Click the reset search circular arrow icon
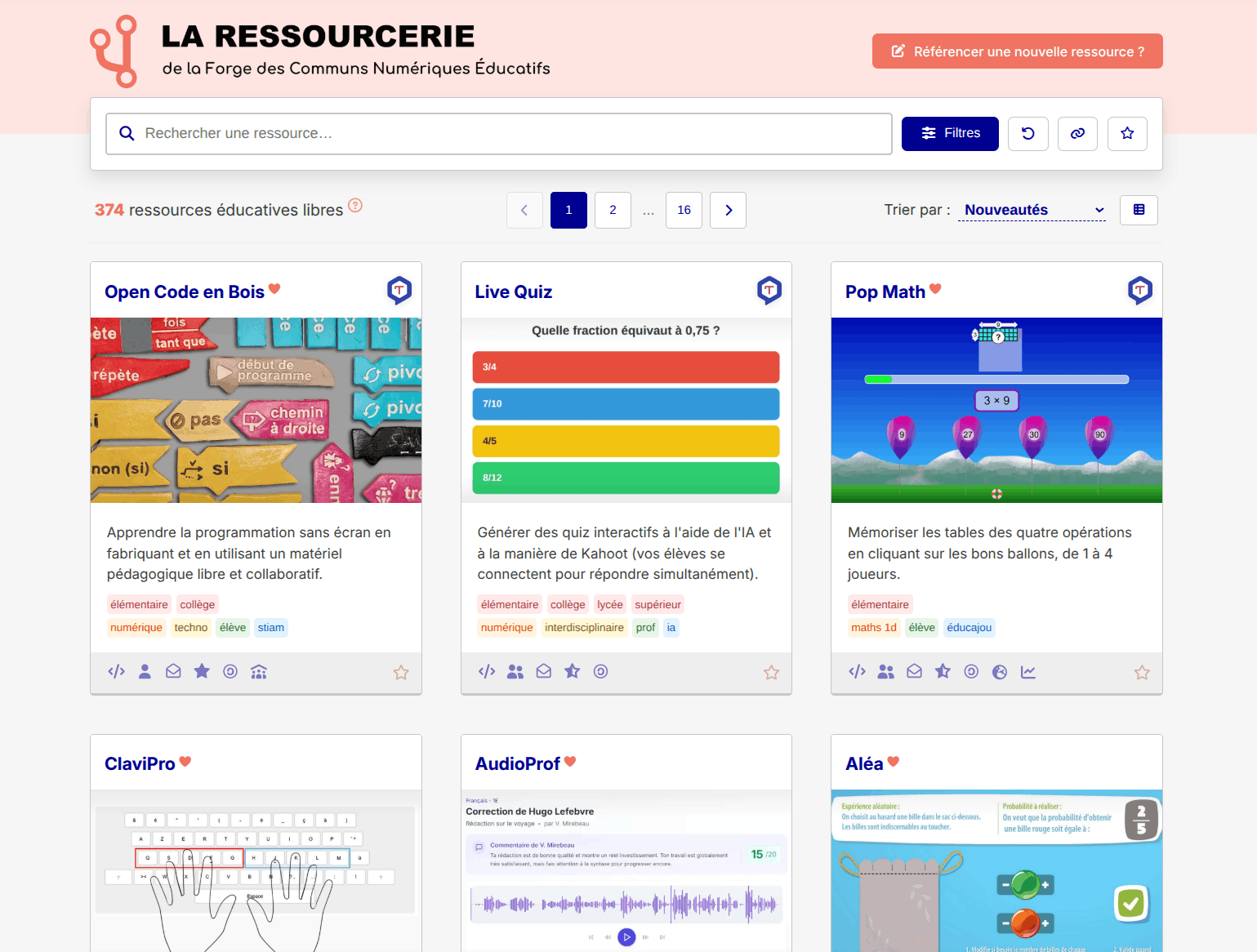 1027,134
